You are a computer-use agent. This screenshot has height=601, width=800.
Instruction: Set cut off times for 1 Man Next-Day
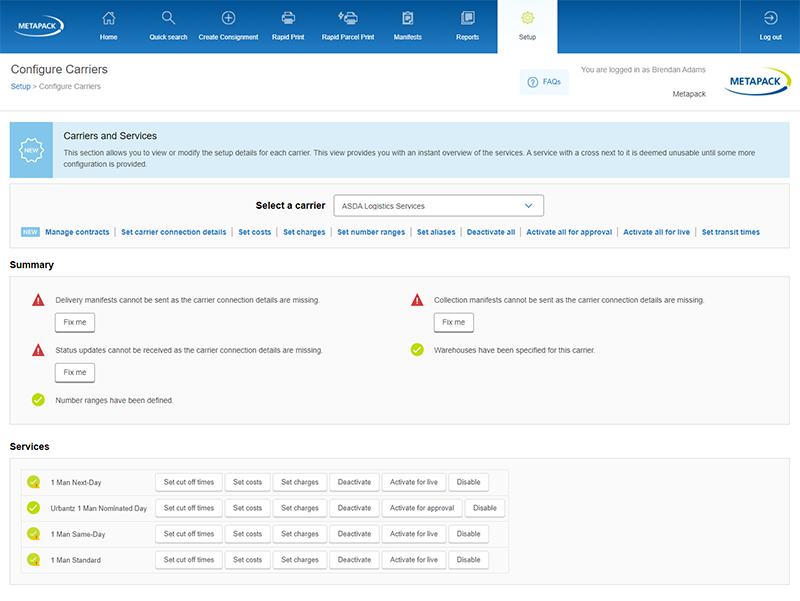coord(189,482)
